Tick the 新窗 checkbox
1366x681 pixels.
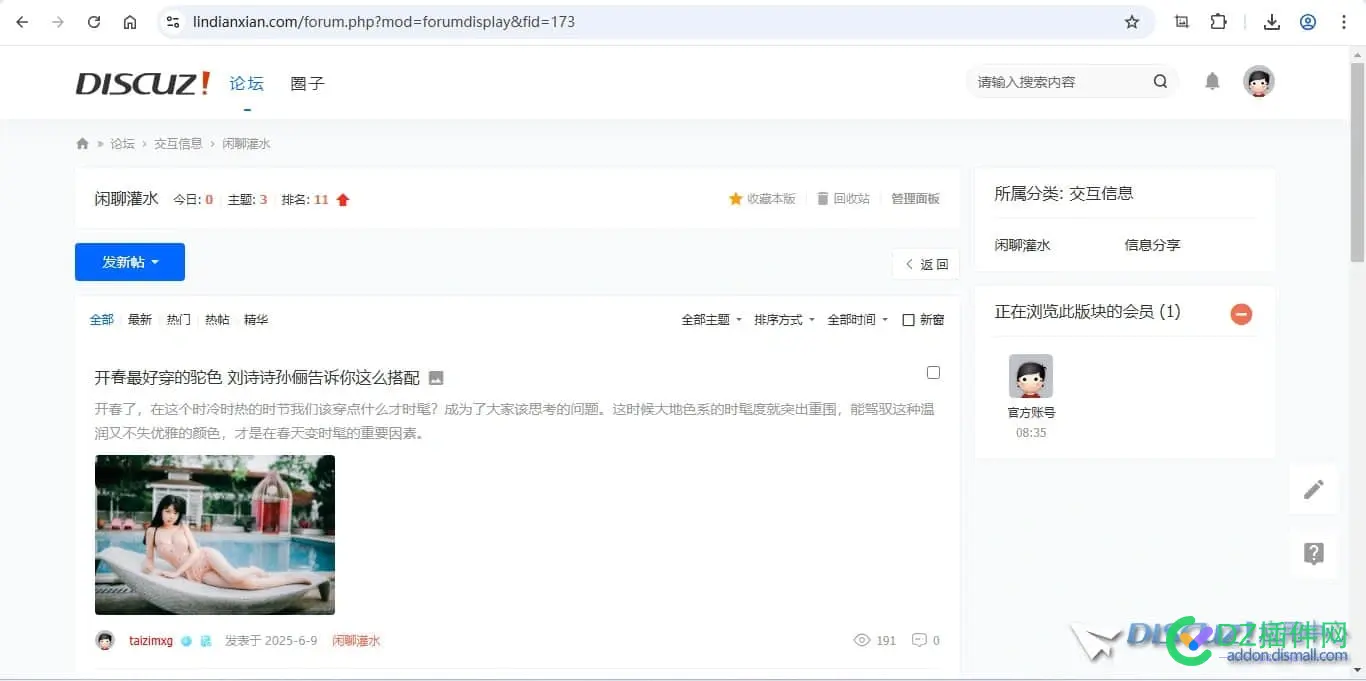(x=908, y=320)
